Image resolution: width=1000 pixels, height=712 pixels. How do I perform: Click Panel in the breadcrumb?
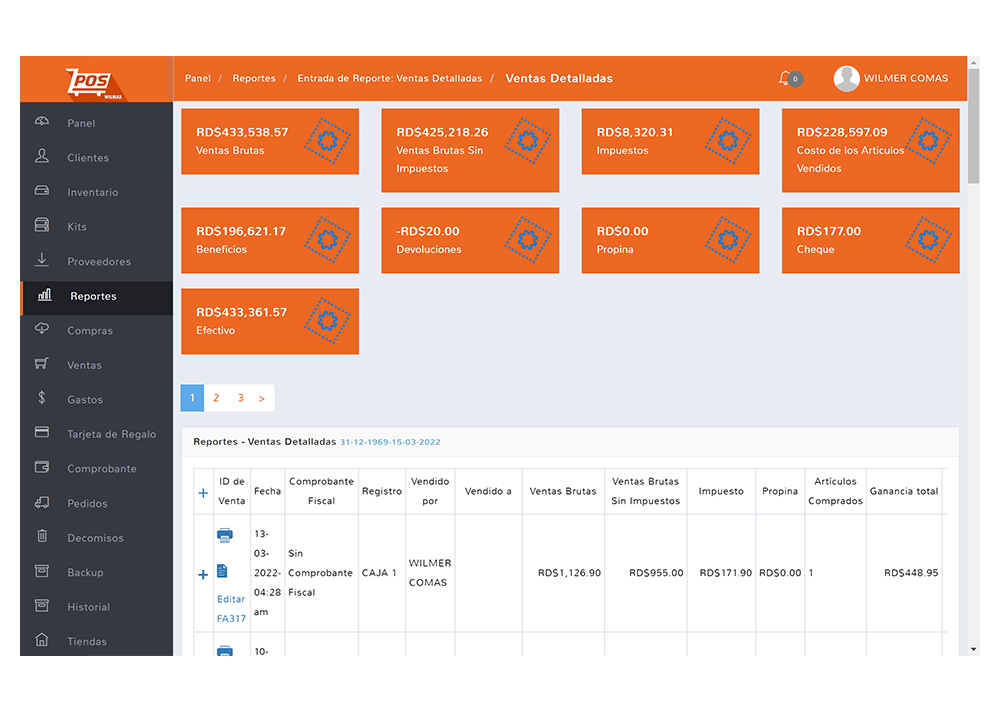tap(198, 78)
